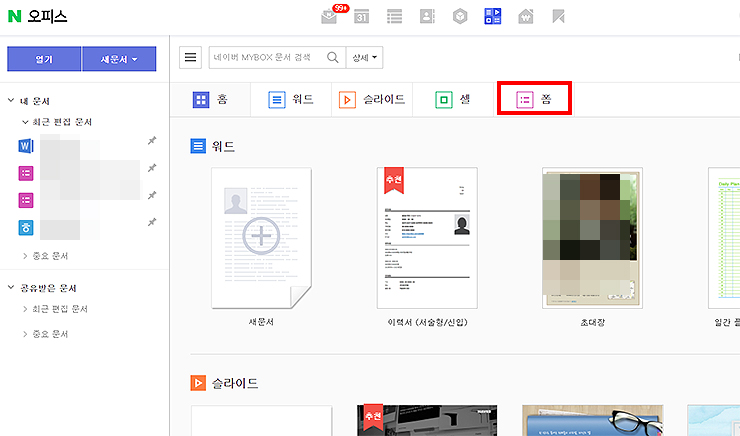The image size is (740, 436).
Task: Click the Naver N logo
Action: pyautogui.click(x=15, y=17)
